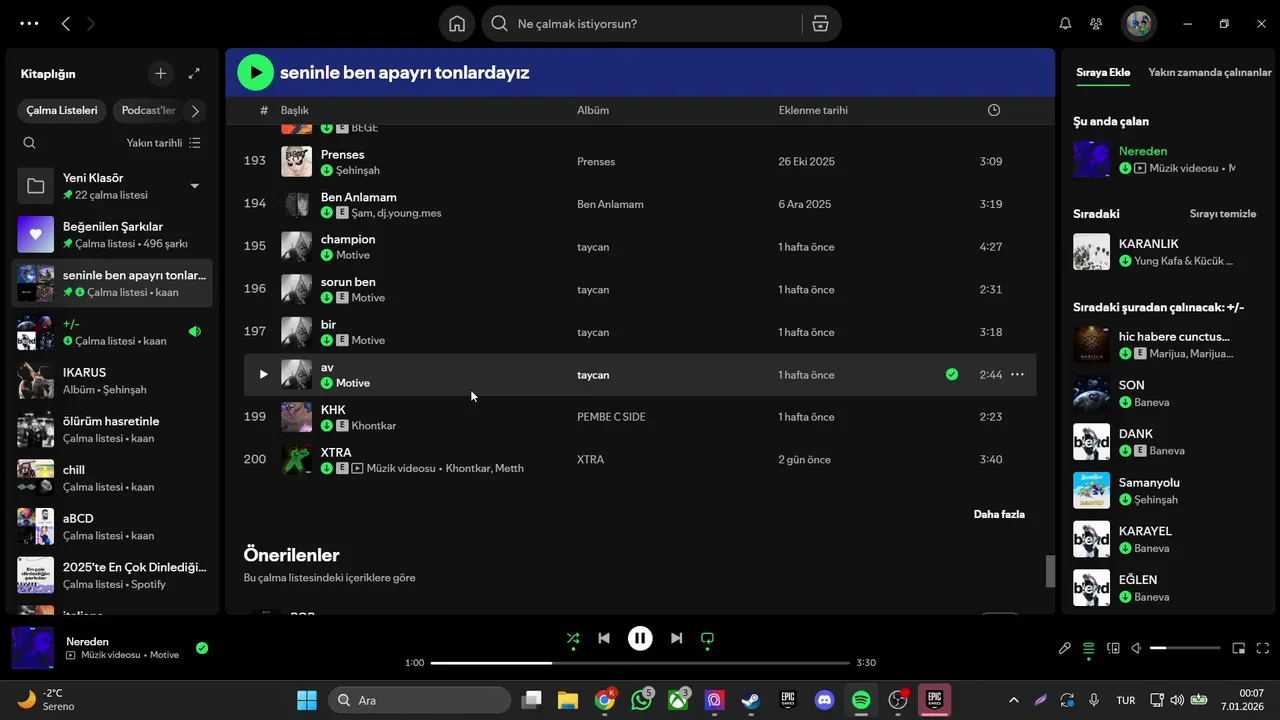Viewport: 1280px width, 720px height.
Task: Toggle the green checkmark on track av
Action: tap(952, 374)
